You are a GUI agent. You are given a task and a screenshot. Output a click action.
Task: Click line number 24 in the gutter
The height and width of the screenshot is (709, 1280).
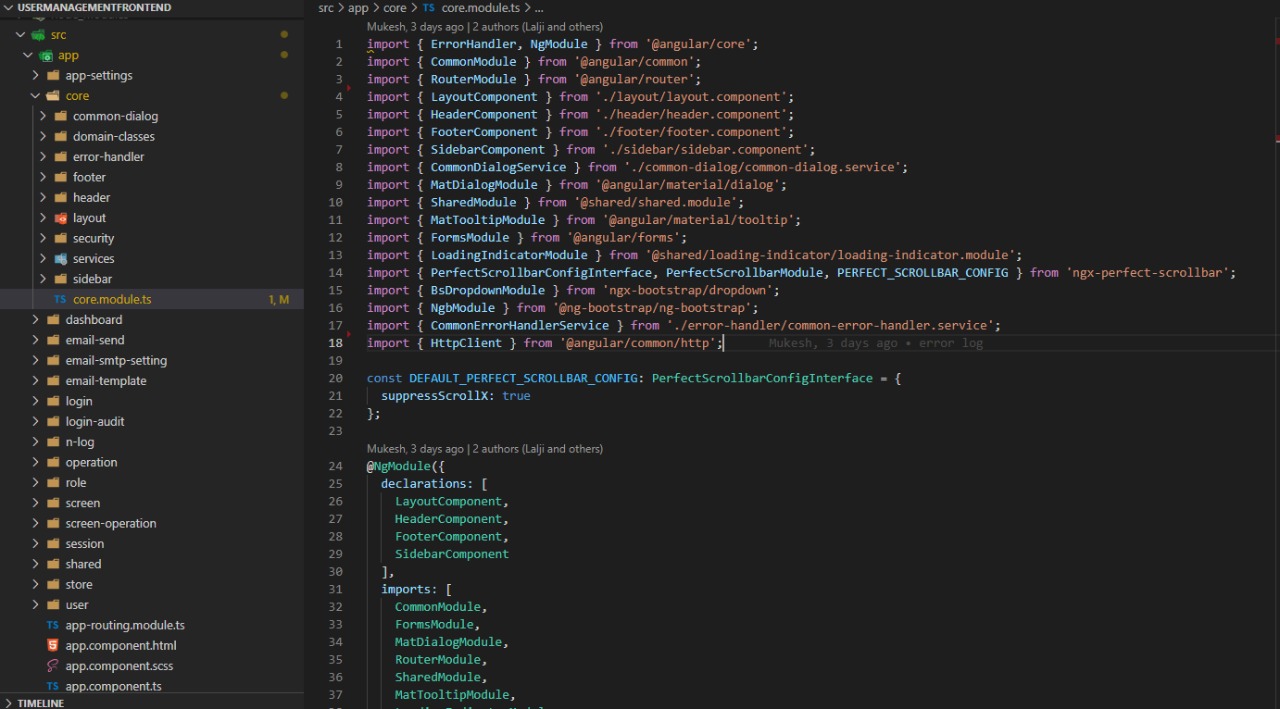point(336,466)
